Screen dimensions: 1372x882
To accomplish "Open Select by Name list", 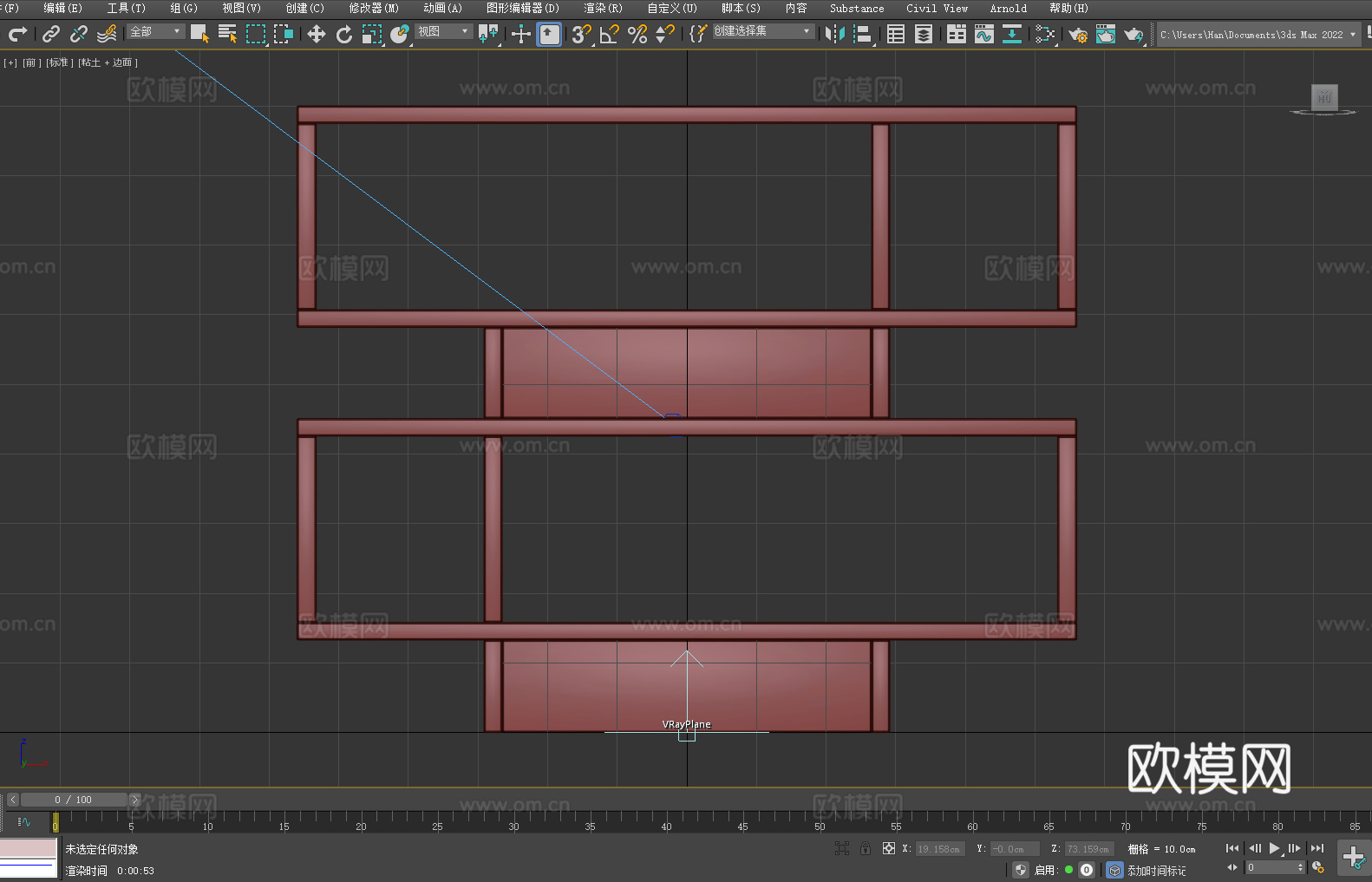I will [x=228, y=34].
